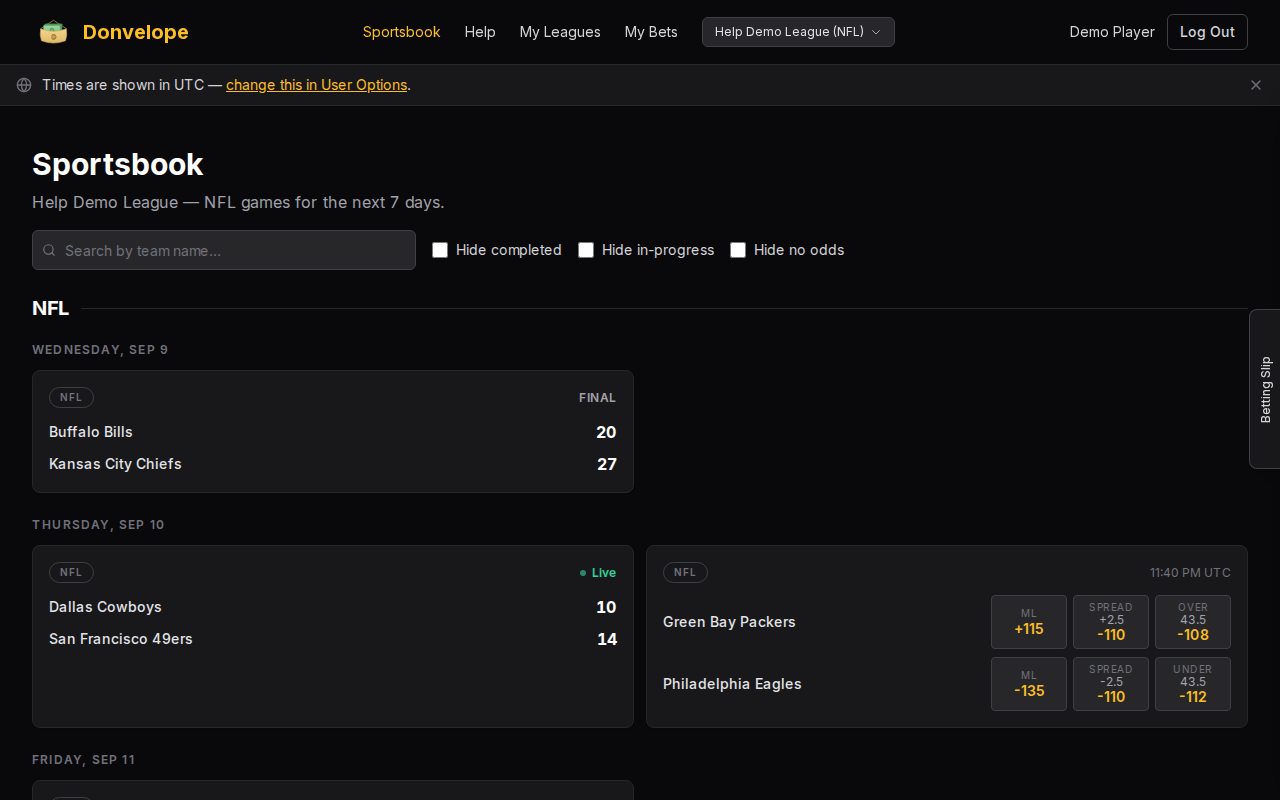Image resolution: width=1280 pixels, height=800 pixels.
Task: Click NFL tag on Packers-Eagles card
Action: [x=685, y=572]
